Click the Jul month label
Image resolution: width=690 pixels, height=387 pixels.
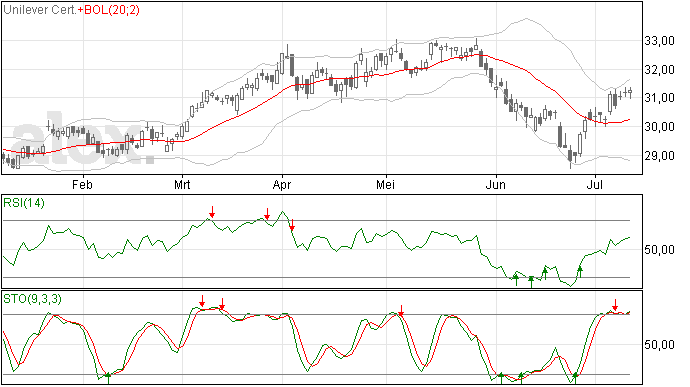tap(595, 184)
